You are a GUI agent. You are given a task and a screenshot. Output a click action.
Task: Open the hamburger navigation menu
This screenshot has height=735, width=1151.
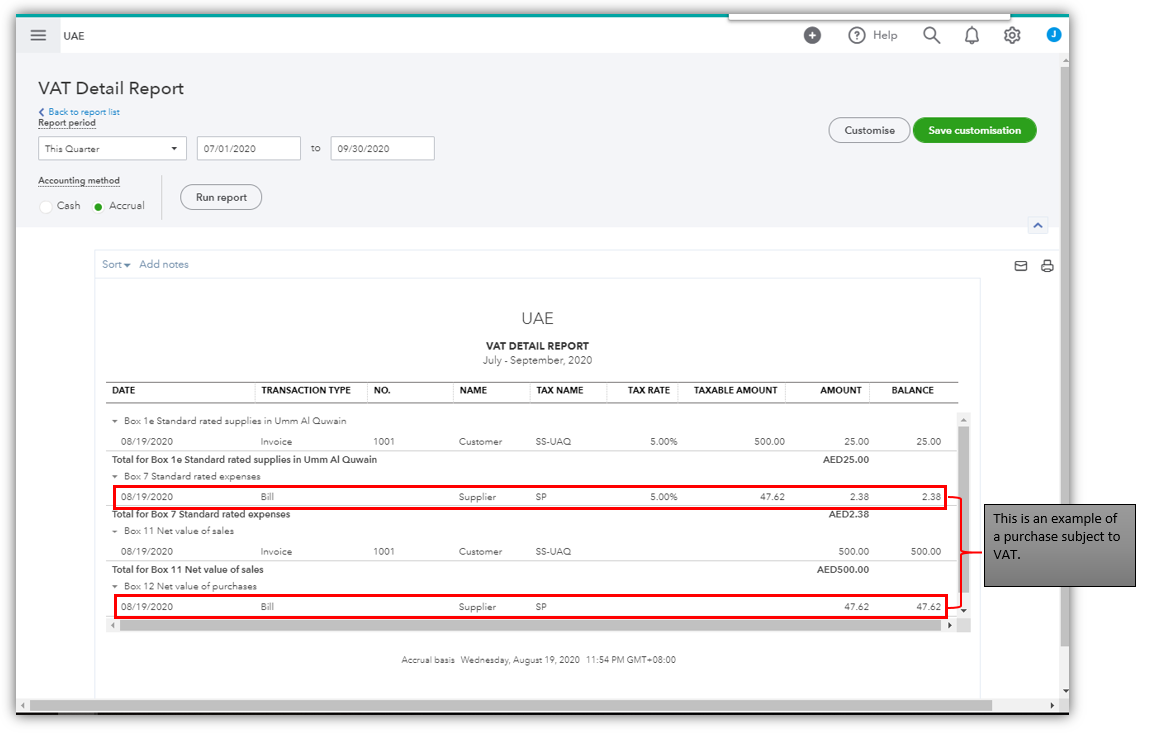[x=38, y=35]
